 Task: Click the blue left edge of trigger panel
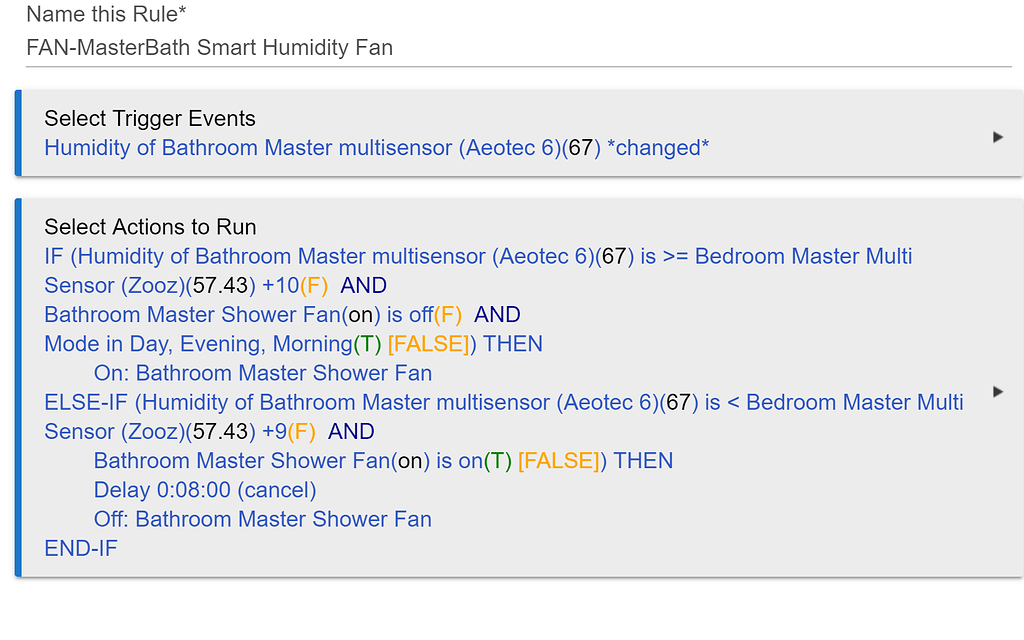click(18, 133)
